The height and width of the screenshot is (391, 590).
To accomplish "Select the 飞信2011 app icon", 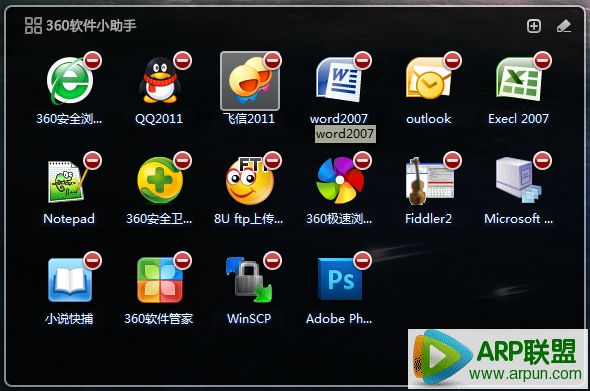I will coord(249,81).
